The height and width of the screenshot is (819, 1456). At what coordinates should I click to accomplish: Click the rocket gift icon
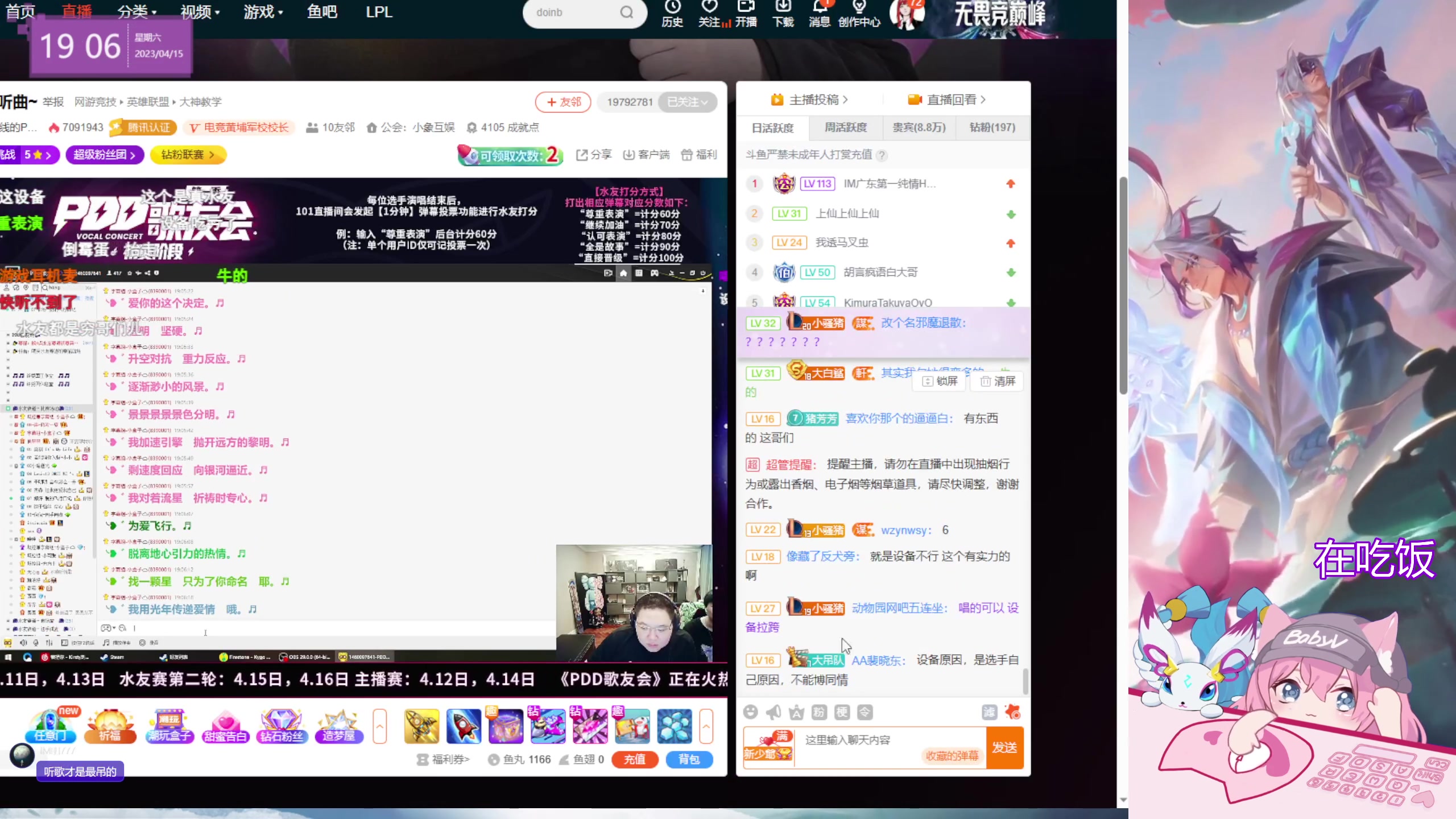464,726
